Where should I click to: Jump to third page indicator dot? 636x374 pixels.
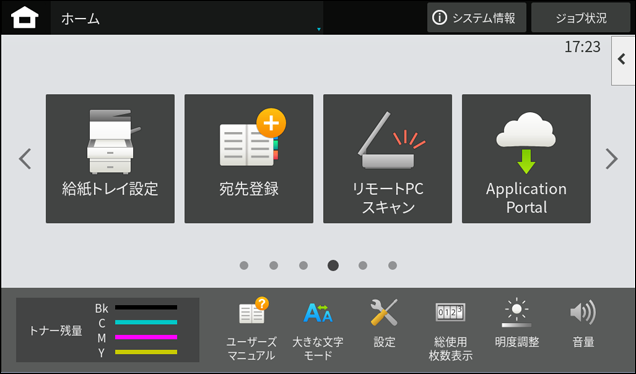tap(303, 265)
